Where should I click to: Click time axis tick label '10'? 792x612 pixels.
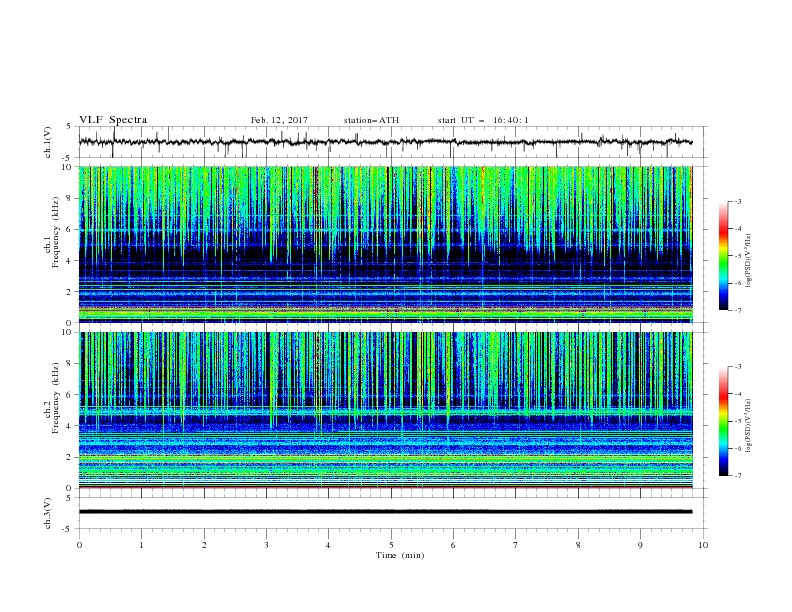[x=703, y=545]
